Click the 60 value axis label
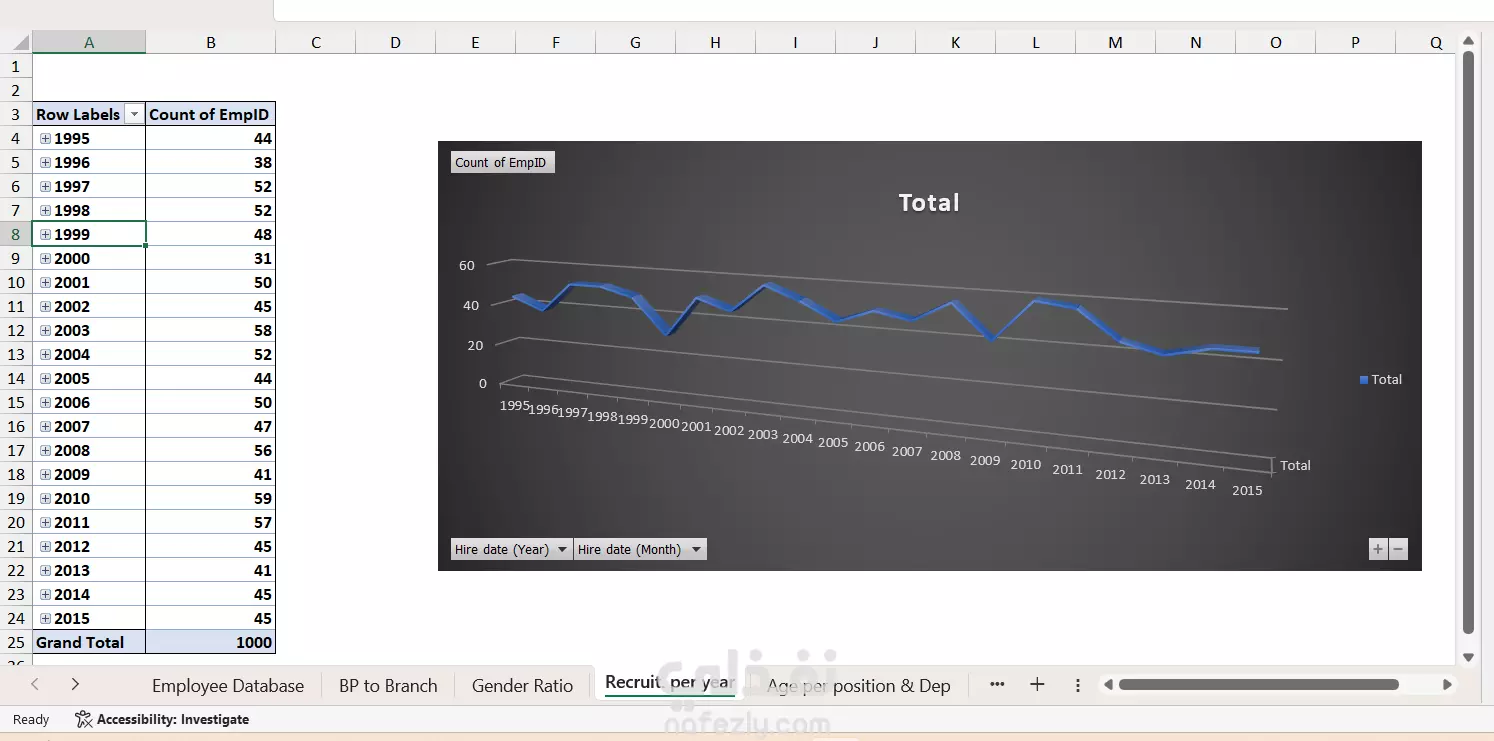Image resolution: width=1494 pixels, height=741 pixels. click(467, 265)
